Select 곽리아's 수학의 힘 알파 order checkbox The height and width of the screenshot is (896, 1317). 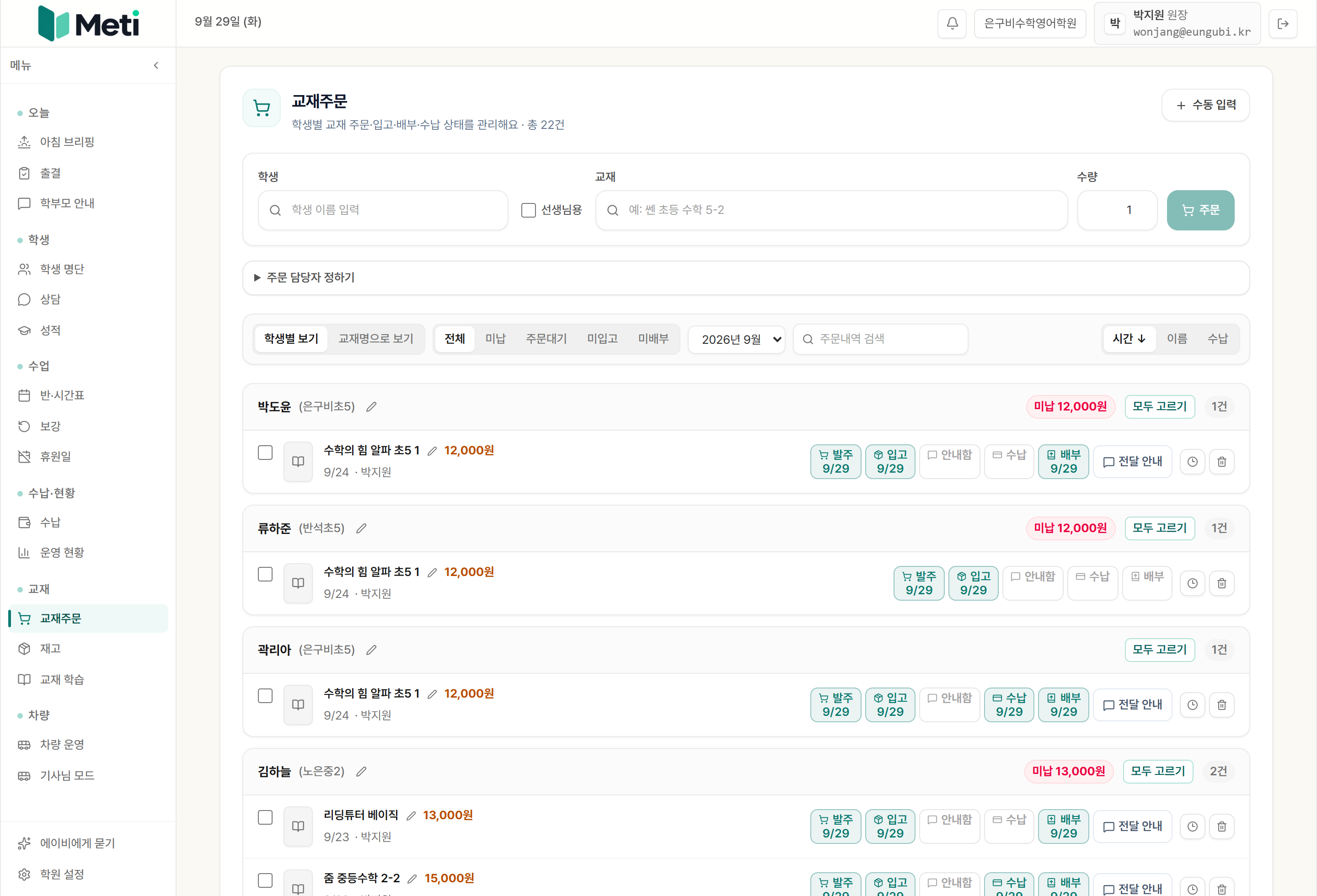pos(265,696)
